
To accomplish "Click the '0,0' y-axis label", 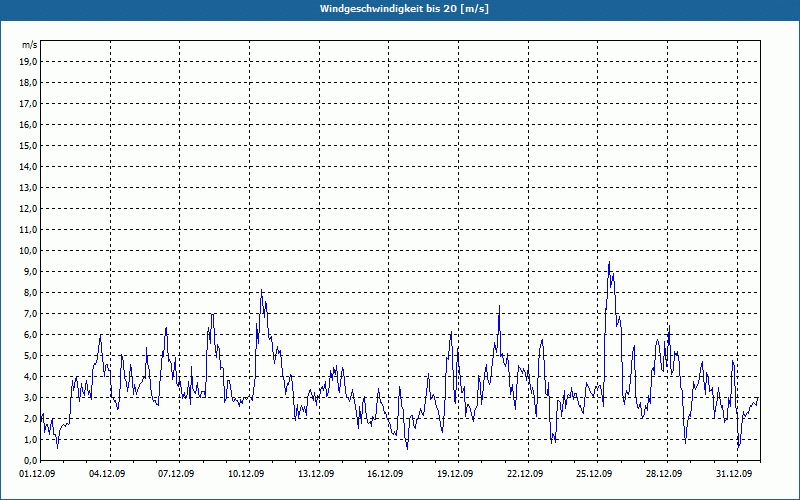I will pyautogui.click(x=30, y=461).
